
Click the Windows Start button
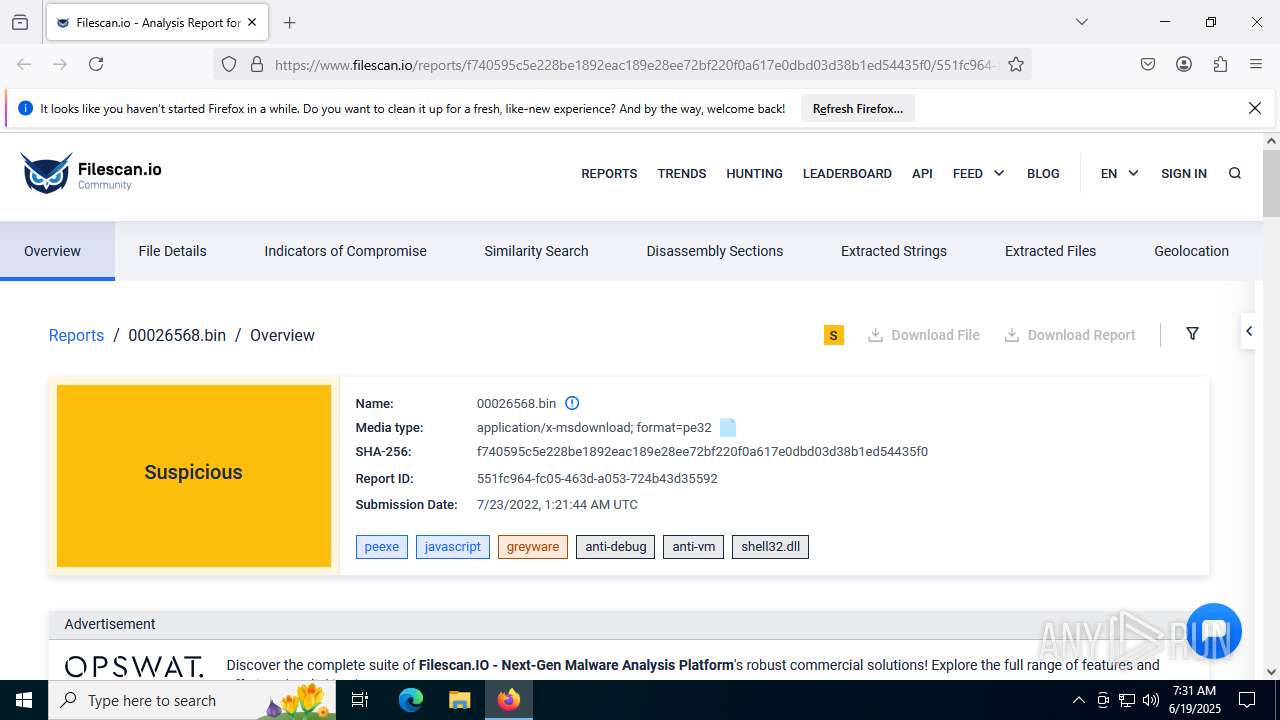click(x=24, y=700)
